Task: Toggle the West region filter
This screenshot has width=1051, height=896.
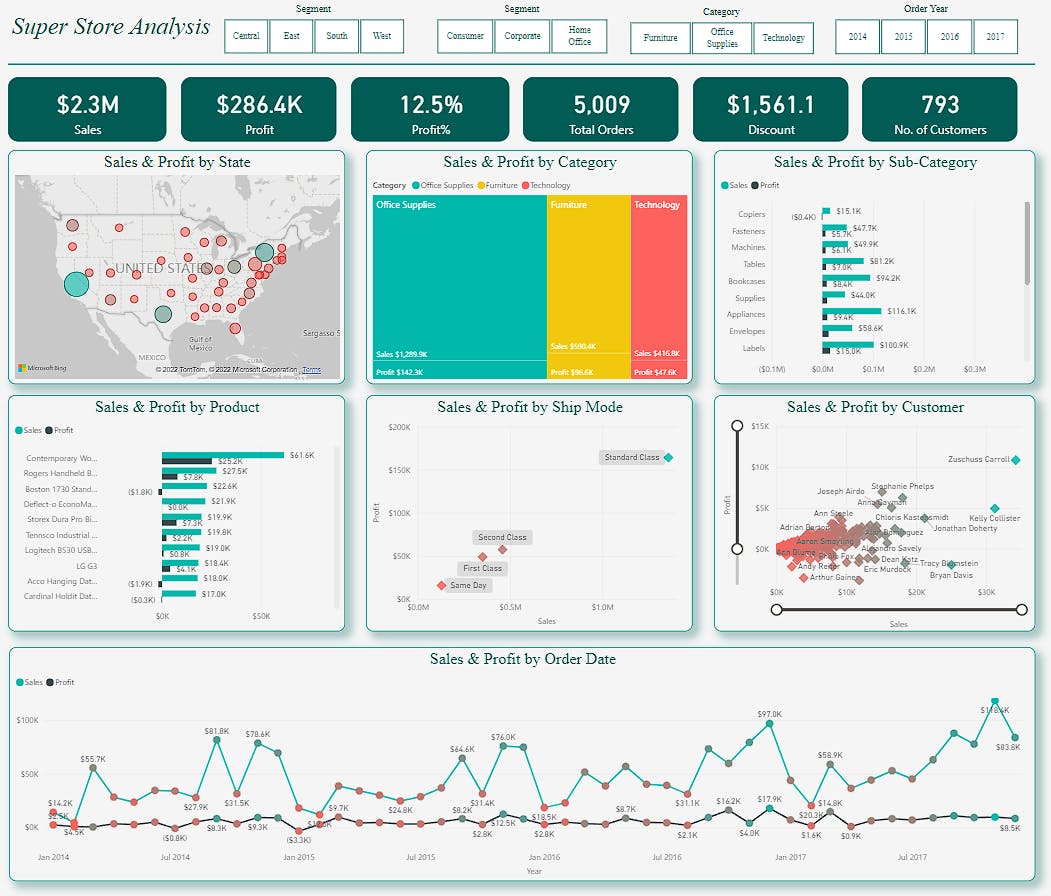Action: click(383, 36)
